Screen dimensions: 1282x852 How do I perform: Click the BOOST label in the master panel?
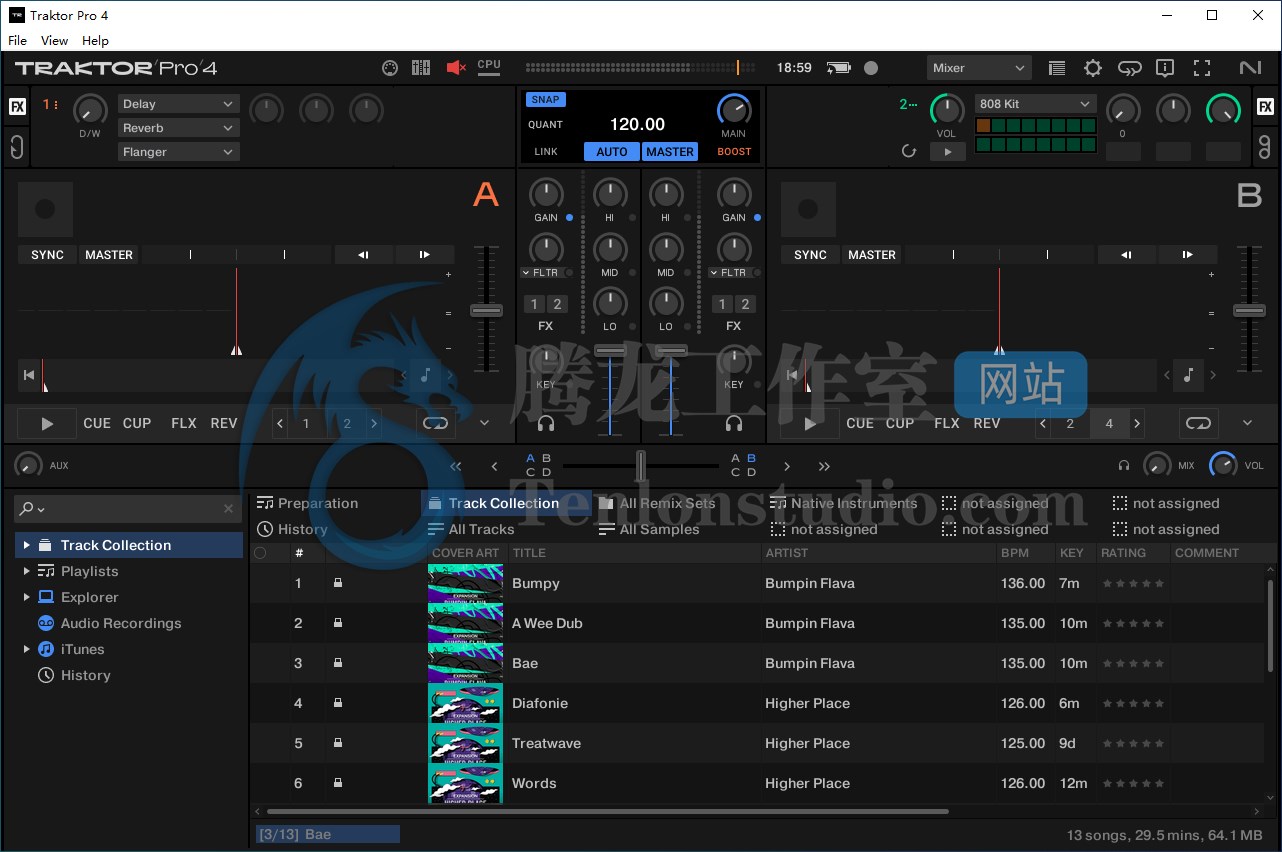pyautogui.click(x=734, y=152)
